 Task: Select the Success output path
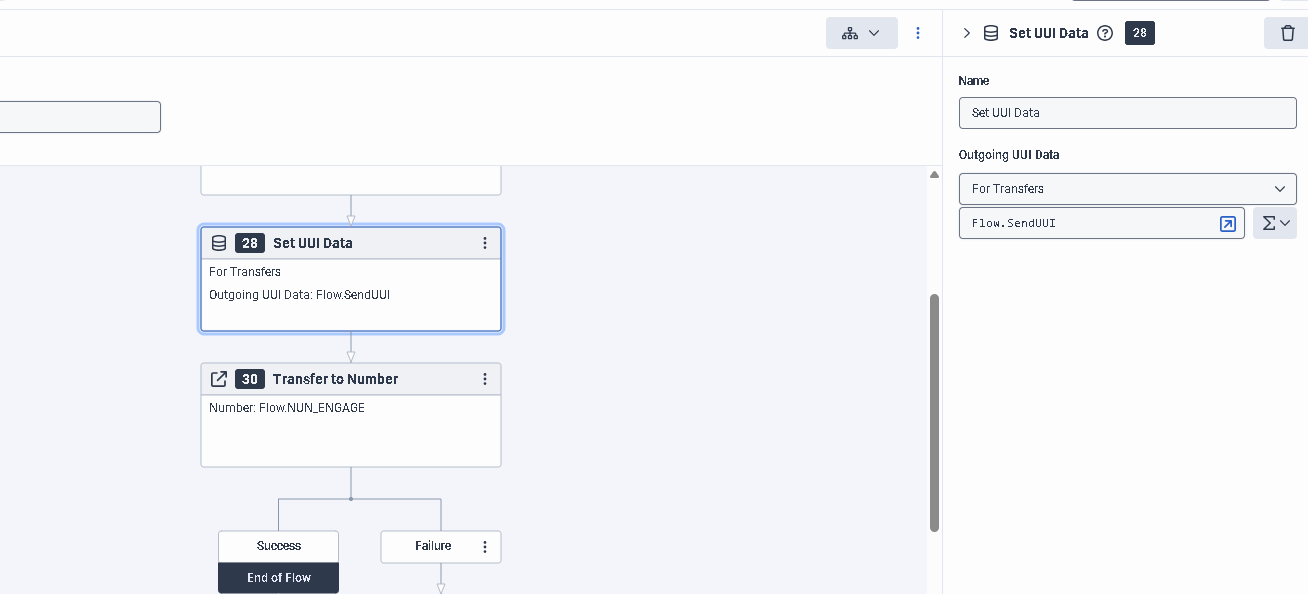click(278, 546)
